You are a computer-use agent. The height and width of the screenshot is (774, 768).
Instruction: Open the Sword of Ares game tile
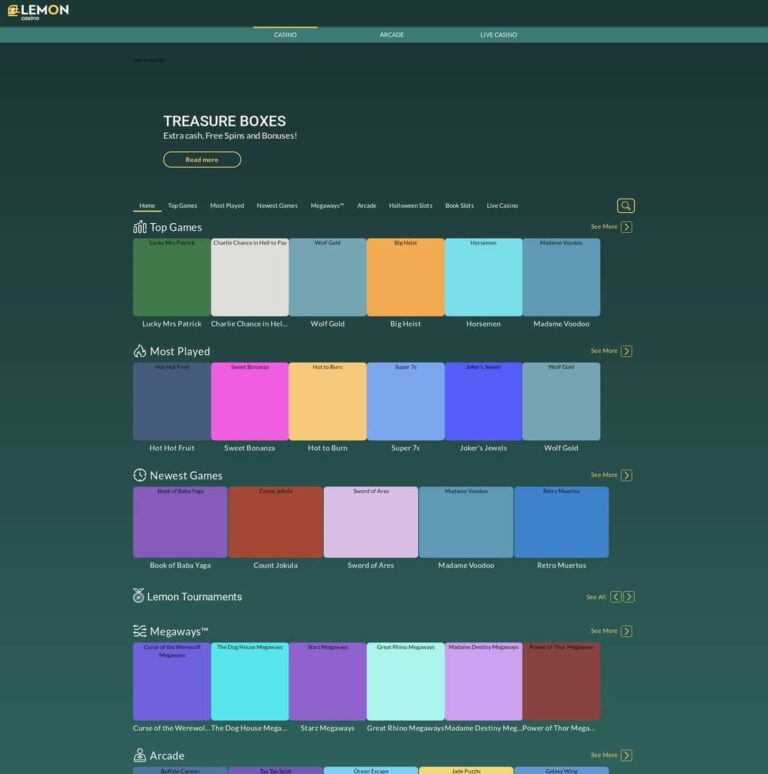(x=371, y=522)
